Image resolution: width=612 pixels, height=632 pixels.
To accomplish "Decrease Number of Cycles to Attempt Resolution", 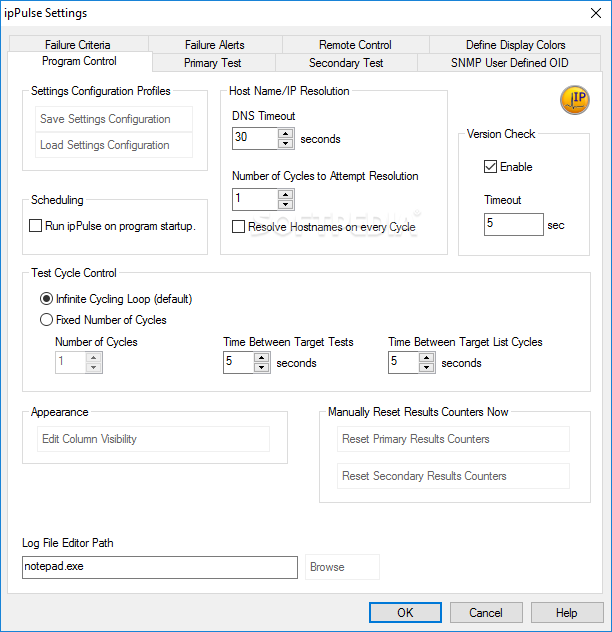I will [x=285, y=204].
